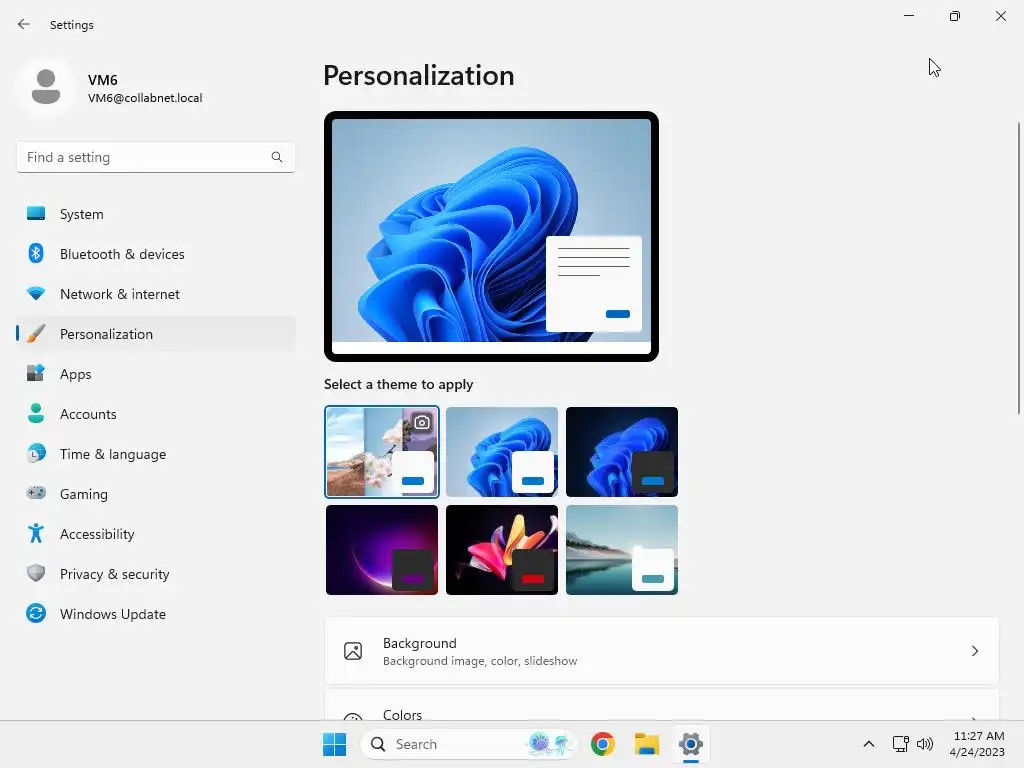Click the Privacy & security shield icon
The width and height of the screenshot is (1024, 768).
pyautogui.click(x=36, y=573)
